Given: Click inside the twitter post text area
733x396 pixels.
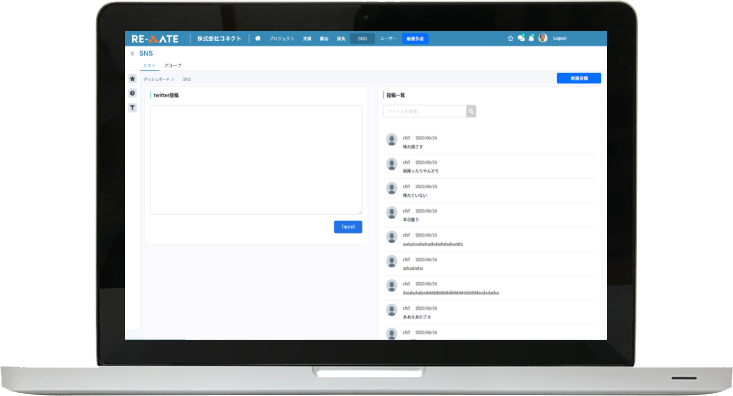Looking at the screenshot, I should (256, 160).
